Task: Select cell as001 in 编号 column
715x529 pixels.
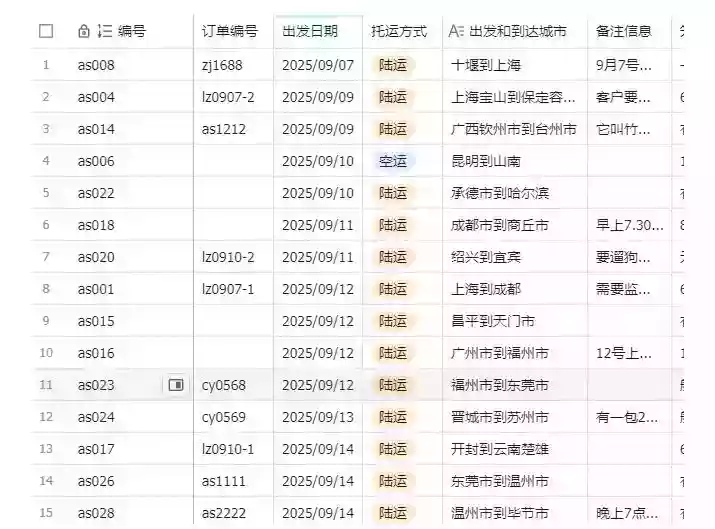Action: click(x=96, y=289)
